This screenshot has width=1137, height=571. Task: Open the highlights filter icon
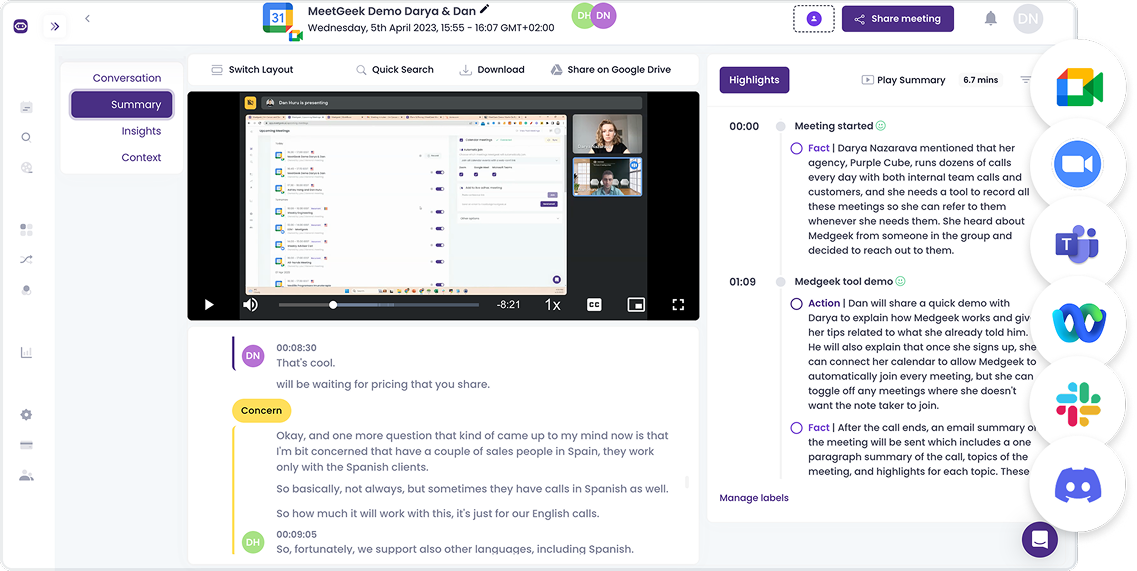tap(1026, 80)
